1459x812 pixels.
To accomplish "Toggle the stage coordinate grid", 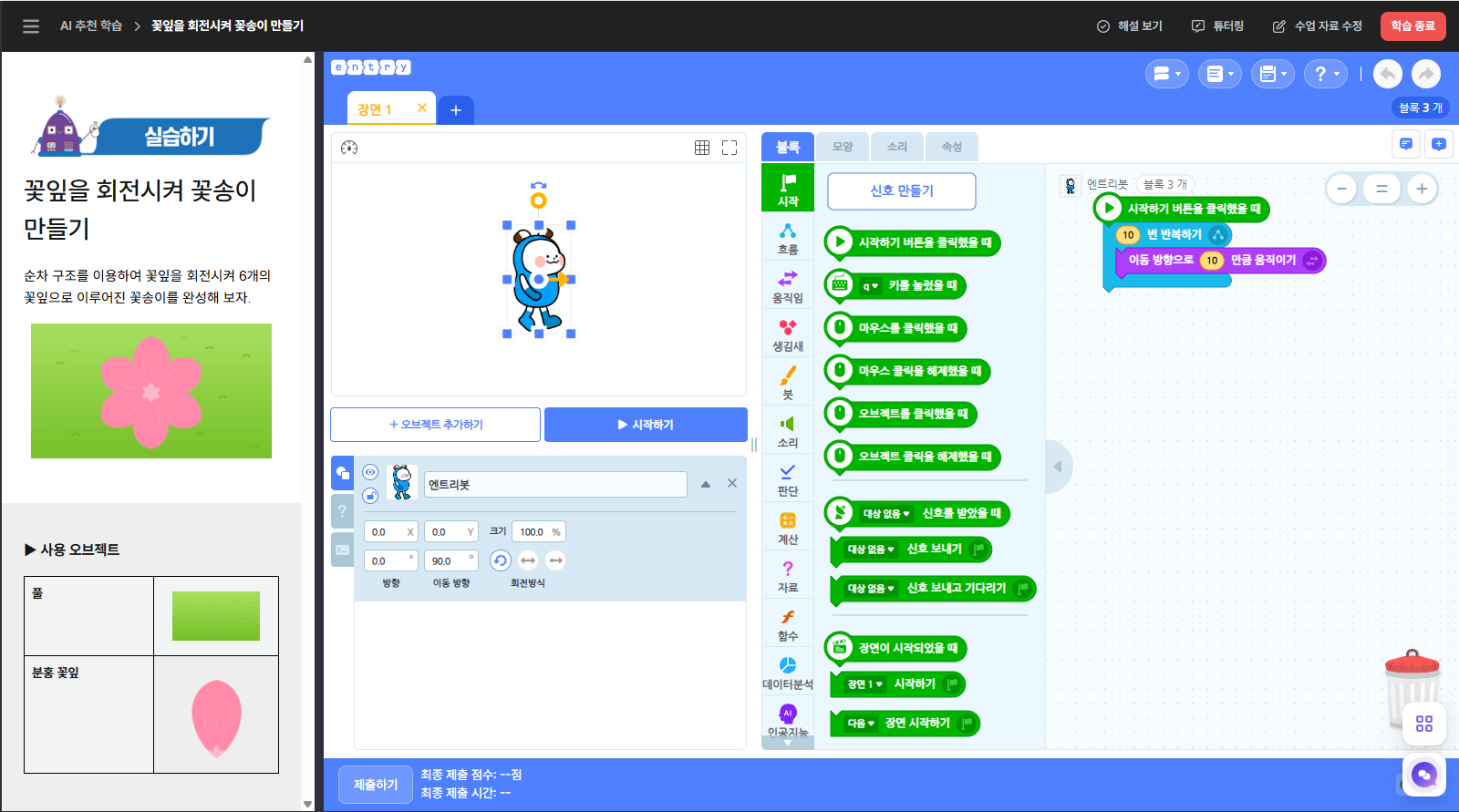I will click(702, 148).
